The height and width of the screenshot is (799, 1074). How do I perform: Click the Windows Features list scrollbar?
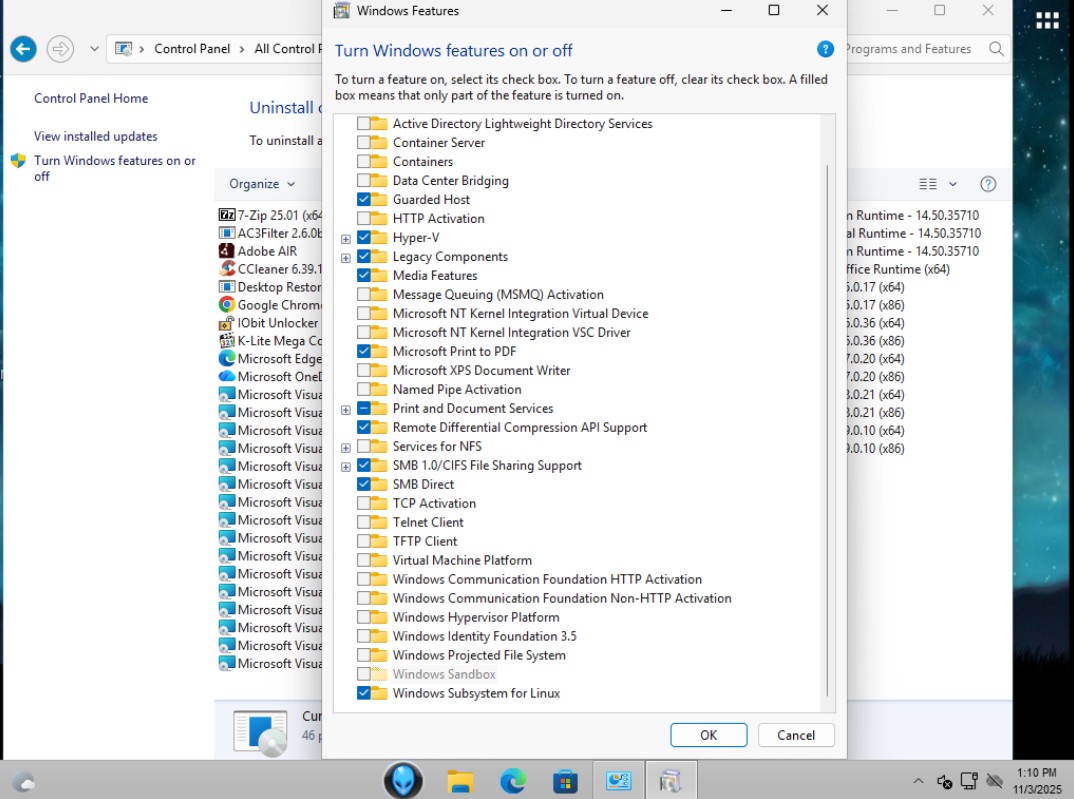coord(827,430)
